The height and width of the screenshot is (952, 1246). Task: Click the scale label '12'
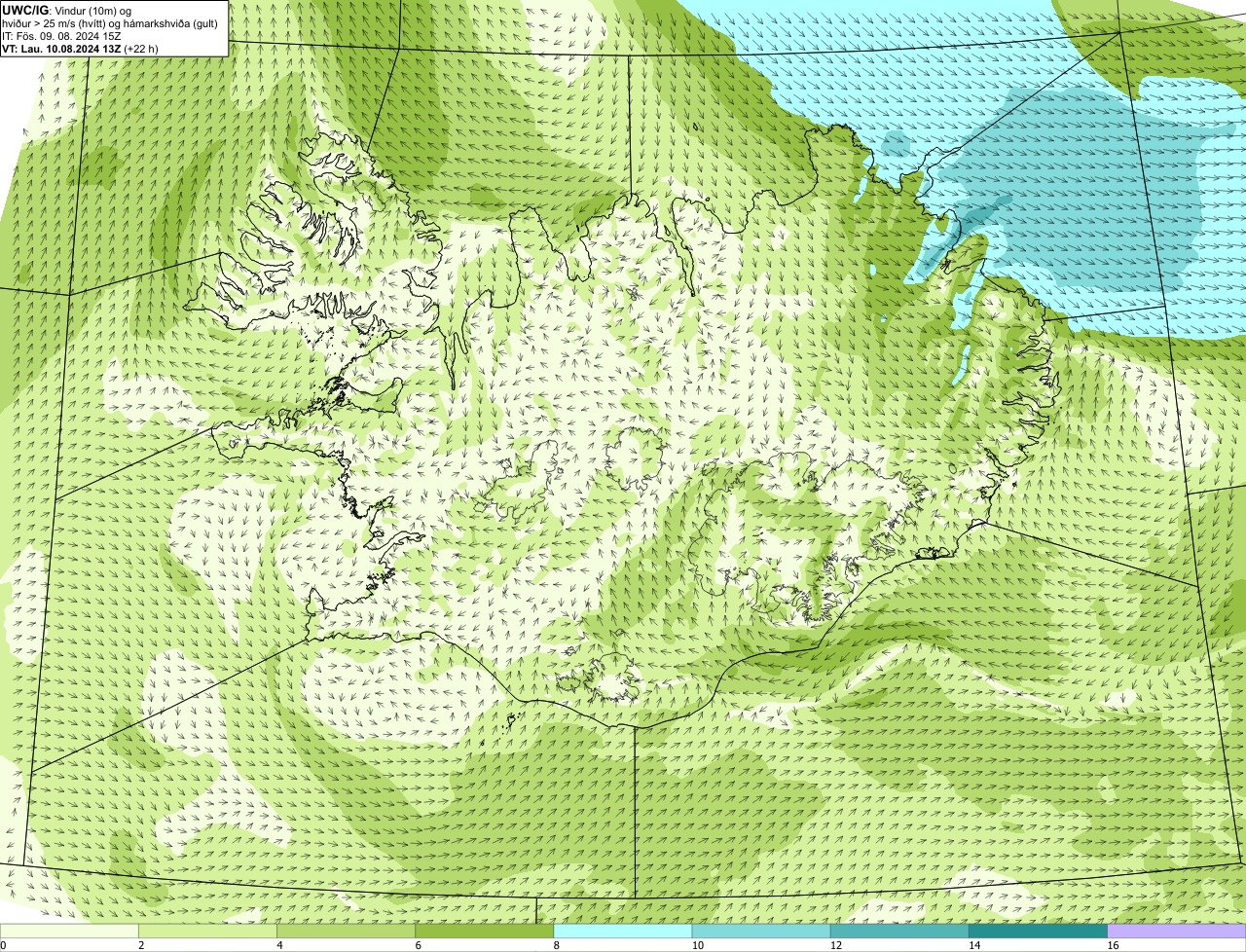(836, 945)
